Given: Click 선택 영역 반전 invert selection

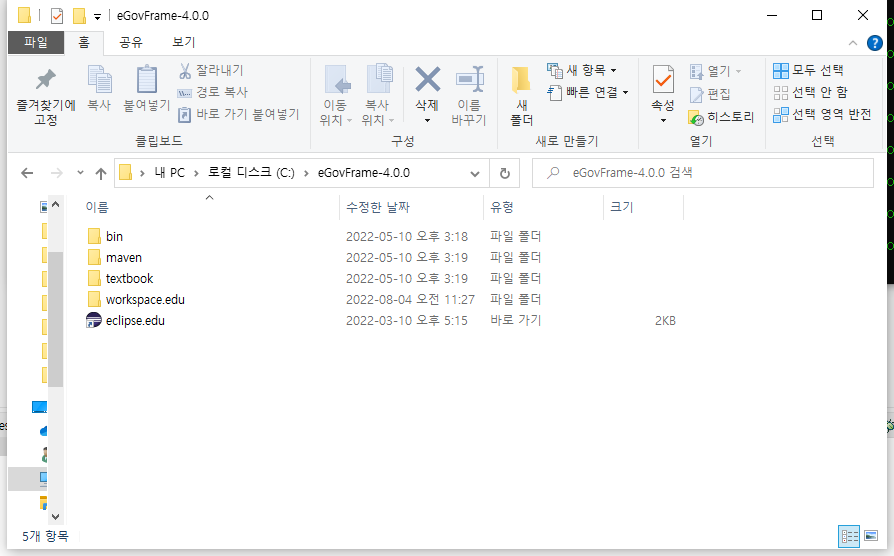Looking at the screenshot, I should pos(822,115).
